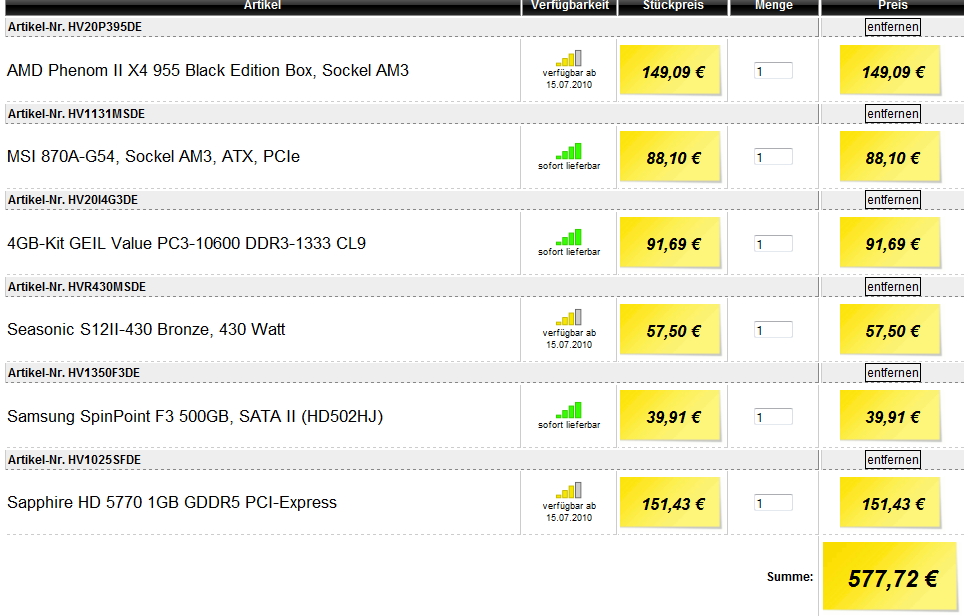Open Seasonic S12II-430 Bronze, 430 Watt product

(x=146, y=330)
